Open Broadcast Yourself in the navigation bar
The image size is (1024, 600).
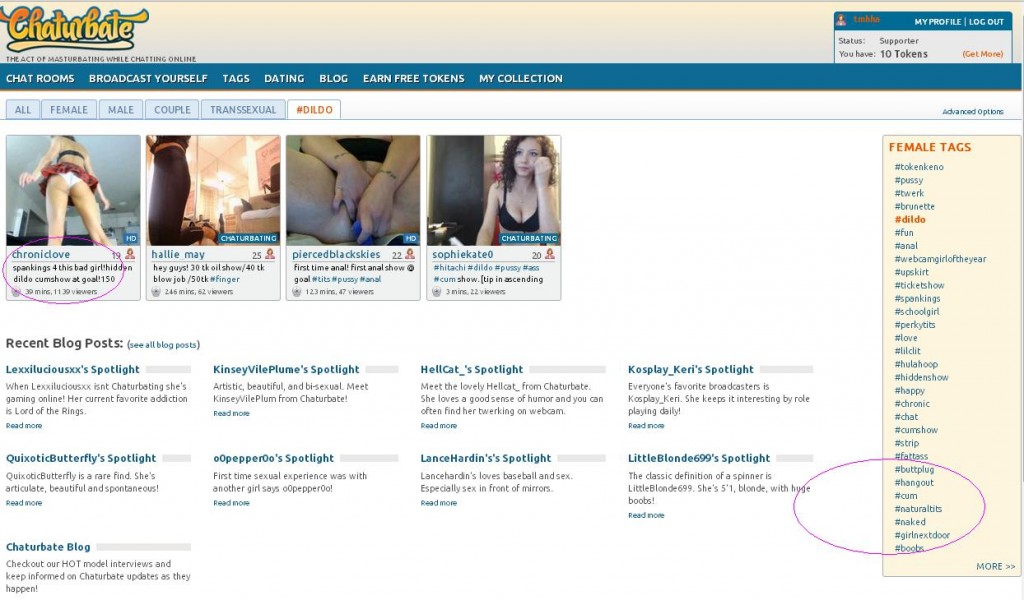(x=148, y=78)
